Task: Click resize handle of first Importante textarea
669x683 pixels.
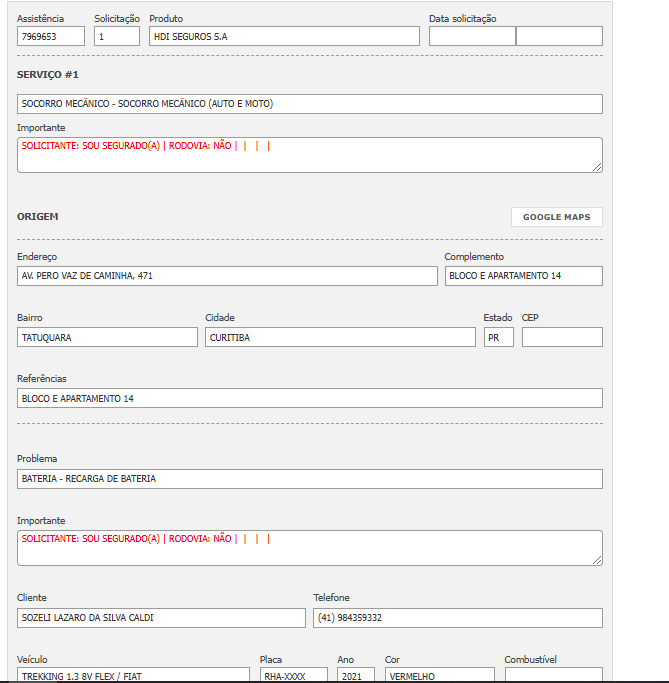Action: coord(598,167)
